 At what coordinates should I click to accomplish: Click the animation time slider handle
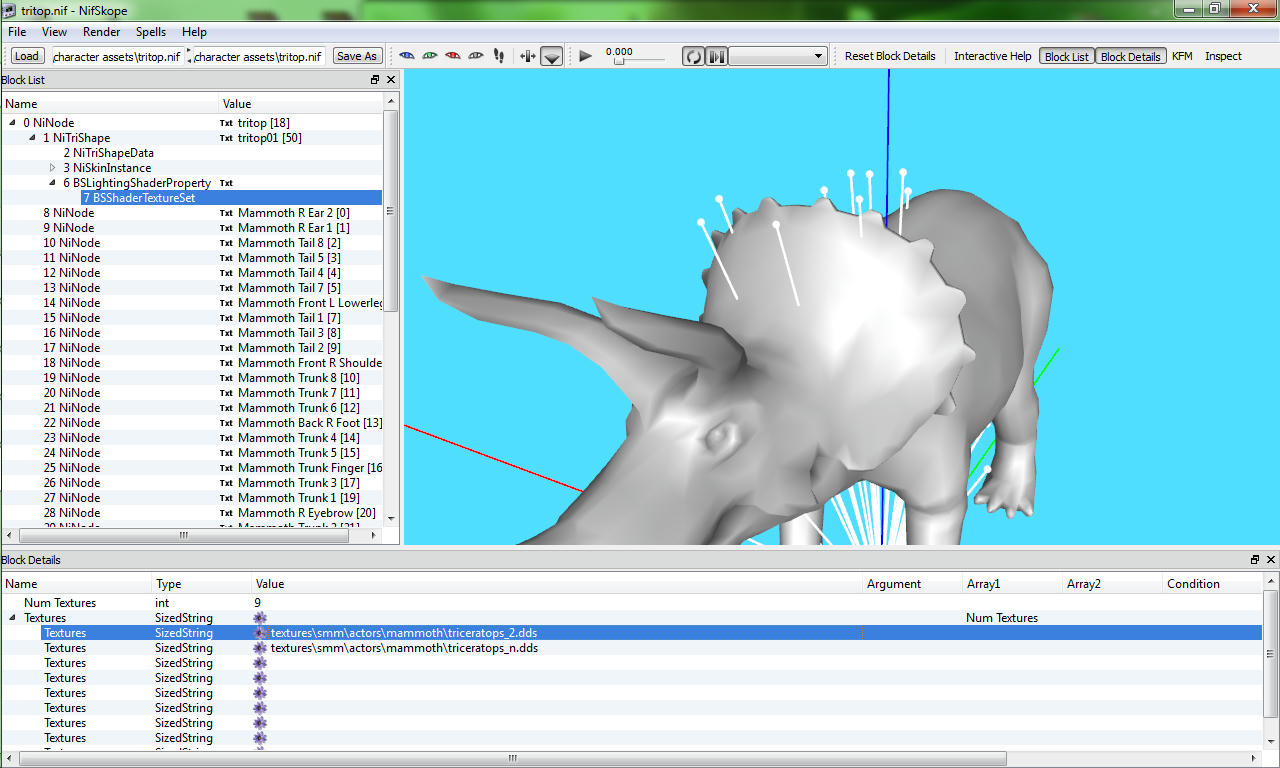pyautogui.click(x=619, y=62)
